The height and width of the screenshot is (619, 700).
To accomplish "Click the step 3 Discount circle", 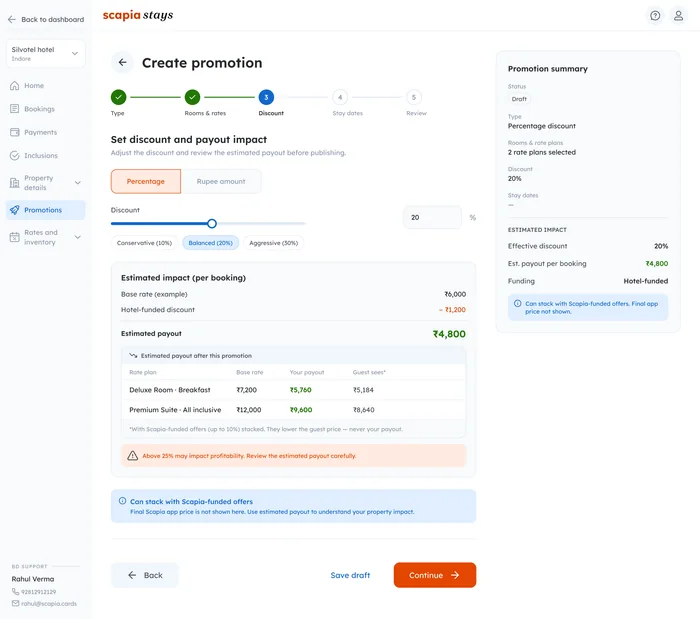I will click(x=266, y=97).
